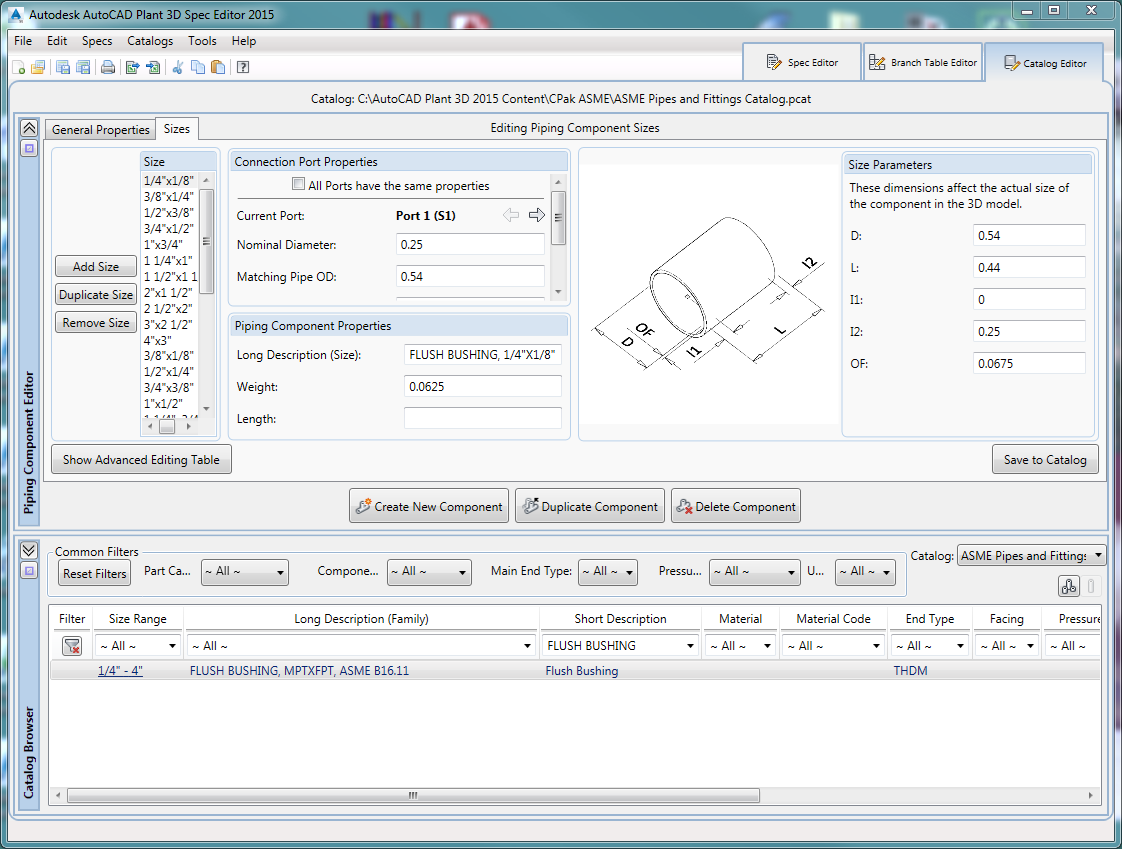Enable All Ports have the same properties
The width and height of the screenshot is (1122, 849).
point(298,184)
